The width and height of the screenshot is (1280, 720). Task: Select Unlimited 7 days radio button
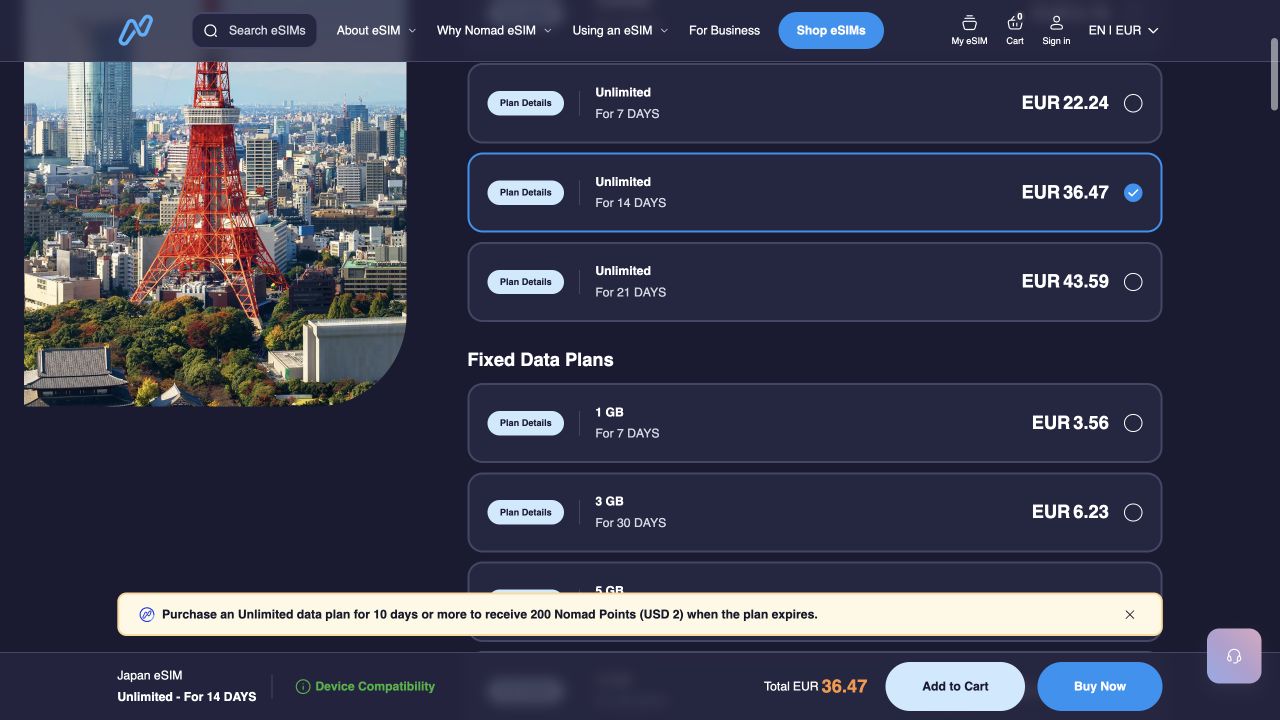(1133, 103)
